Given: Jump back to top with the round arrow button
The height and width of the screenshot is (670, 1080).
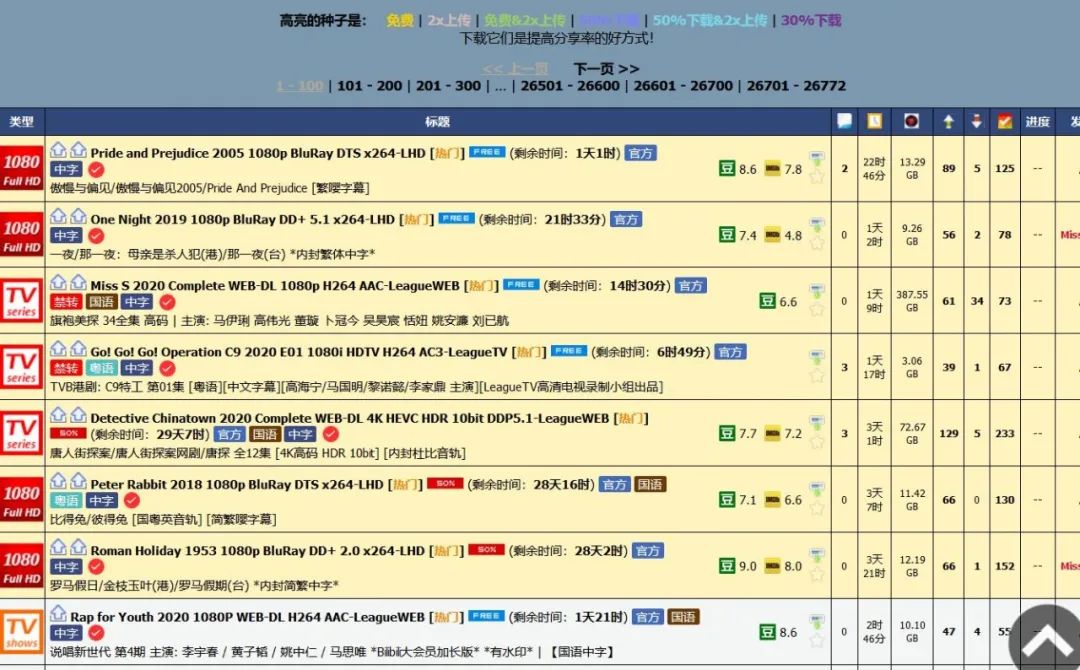Looking at the screenshot, I should click(1045, 639).
